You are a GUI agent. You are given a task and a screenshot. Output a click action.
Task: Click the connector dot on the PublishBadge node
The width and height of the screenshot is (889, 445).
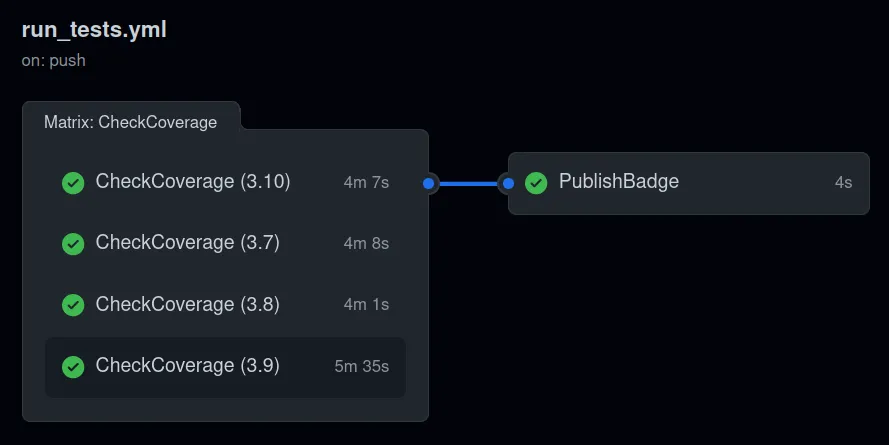point(508,183)
